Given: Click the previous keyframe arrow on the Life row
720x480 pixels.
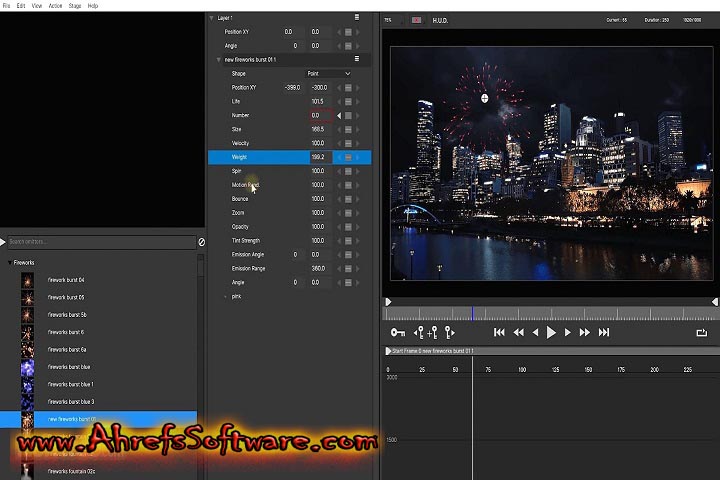Looking at the screenshot, I should pos(339,102).
